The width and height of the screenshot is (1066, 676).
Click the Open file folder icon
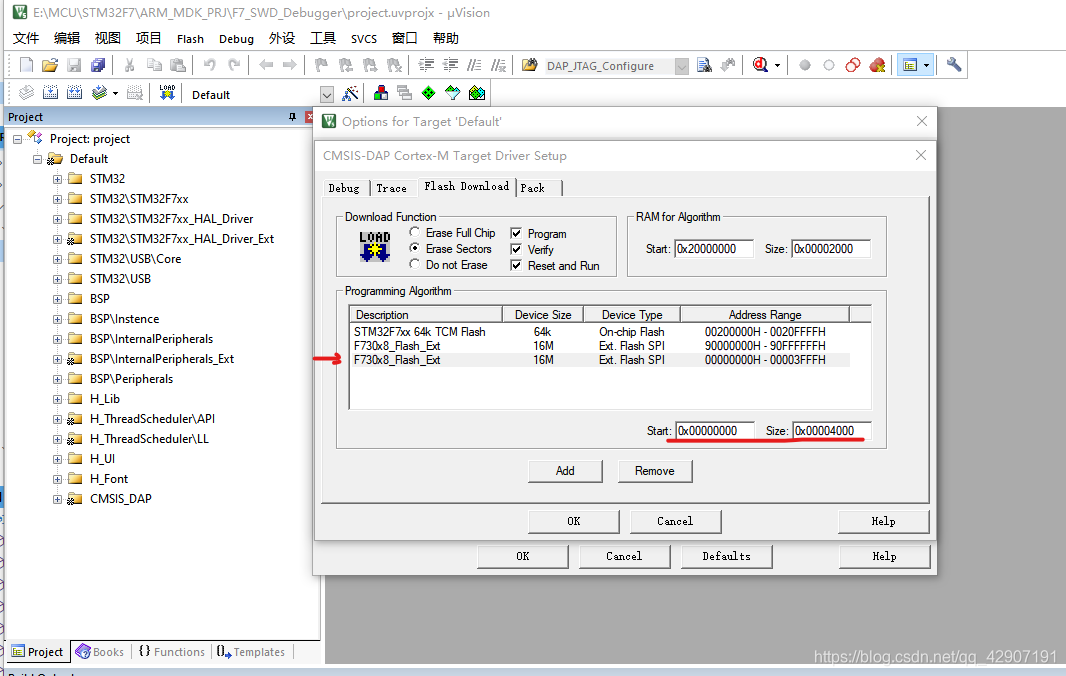pos(50,65)
